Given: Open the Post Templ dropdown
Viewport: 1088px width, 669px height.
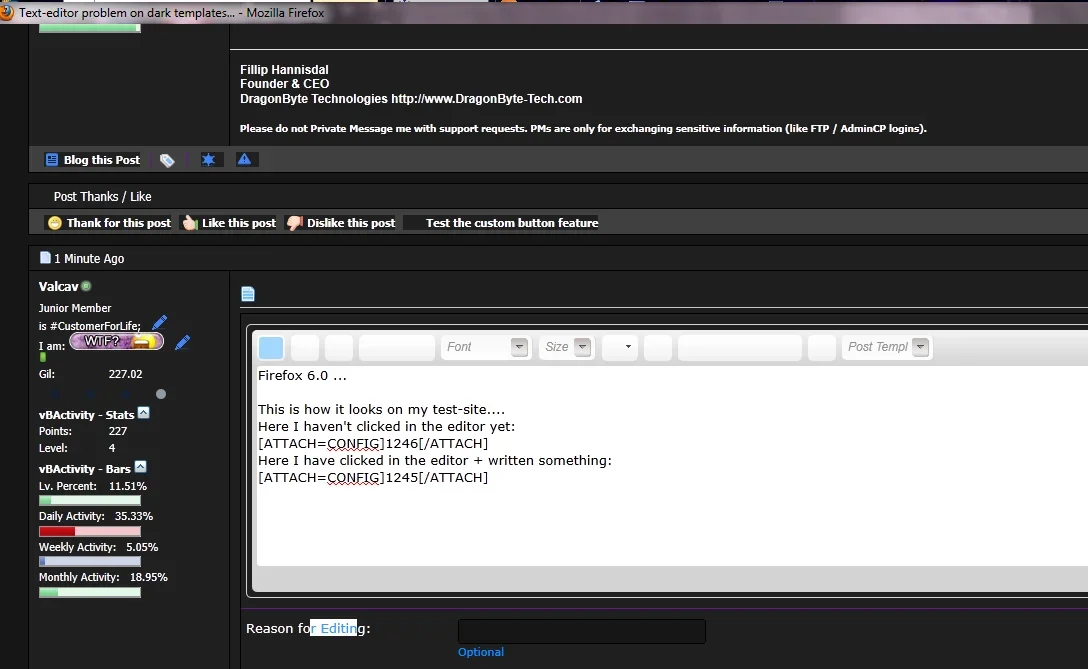Looking at the screenshot, I should [x=887, y=347].
